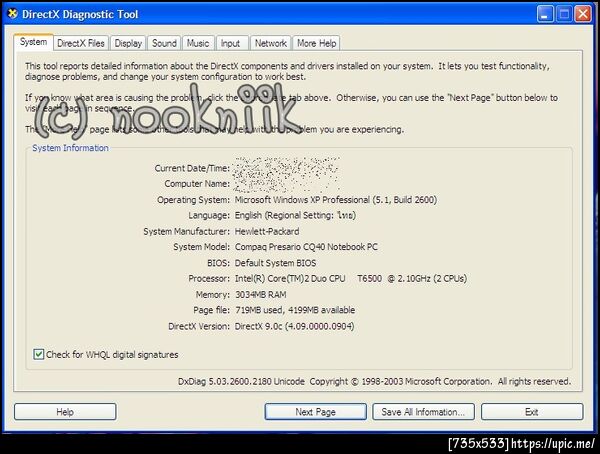Select the Language value English

pyautogui.click(x=295, y=215)
